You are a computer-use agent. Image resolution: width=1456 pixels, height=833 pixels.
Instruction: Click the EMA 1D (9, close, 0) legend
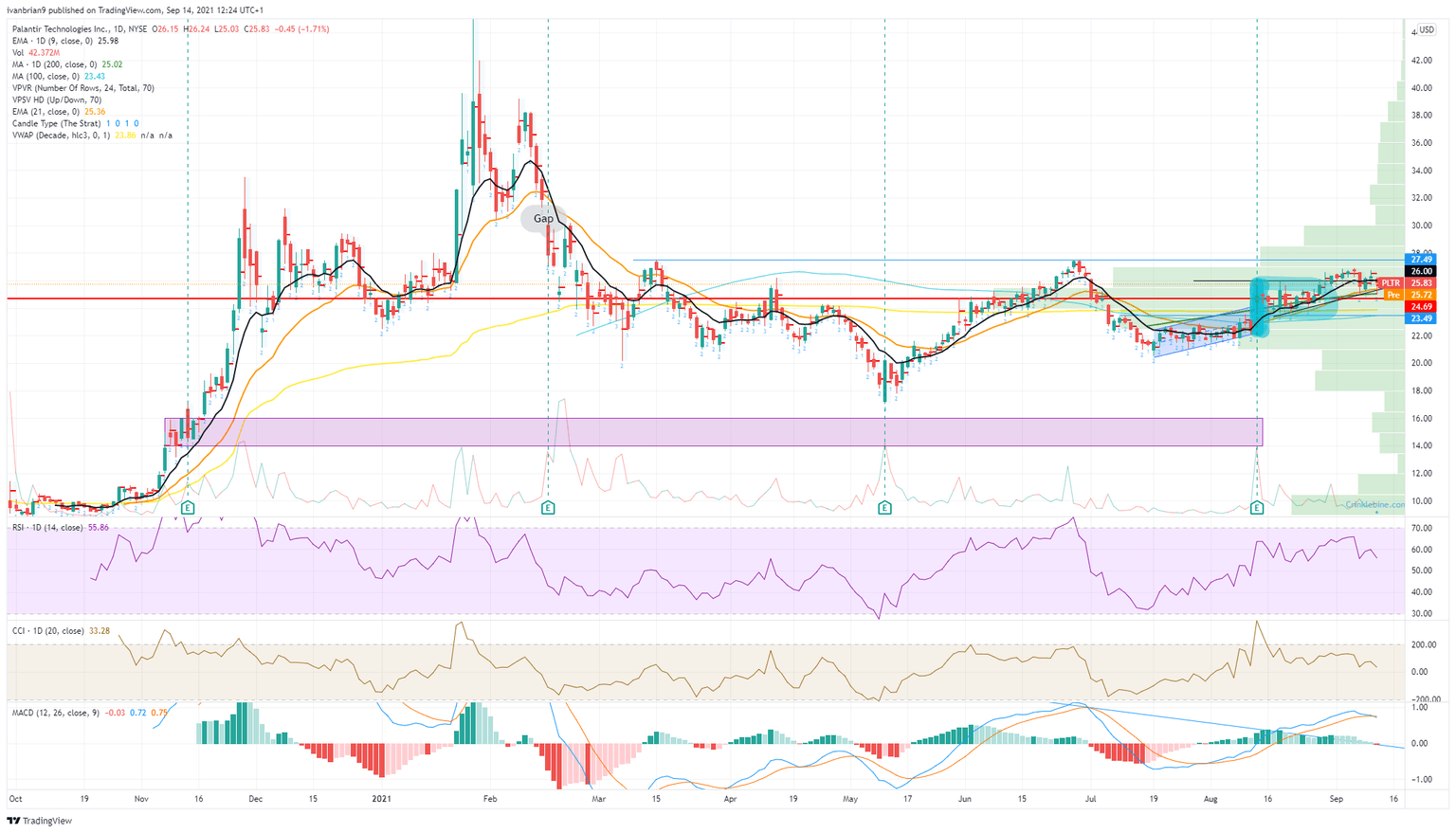(65, 41)
